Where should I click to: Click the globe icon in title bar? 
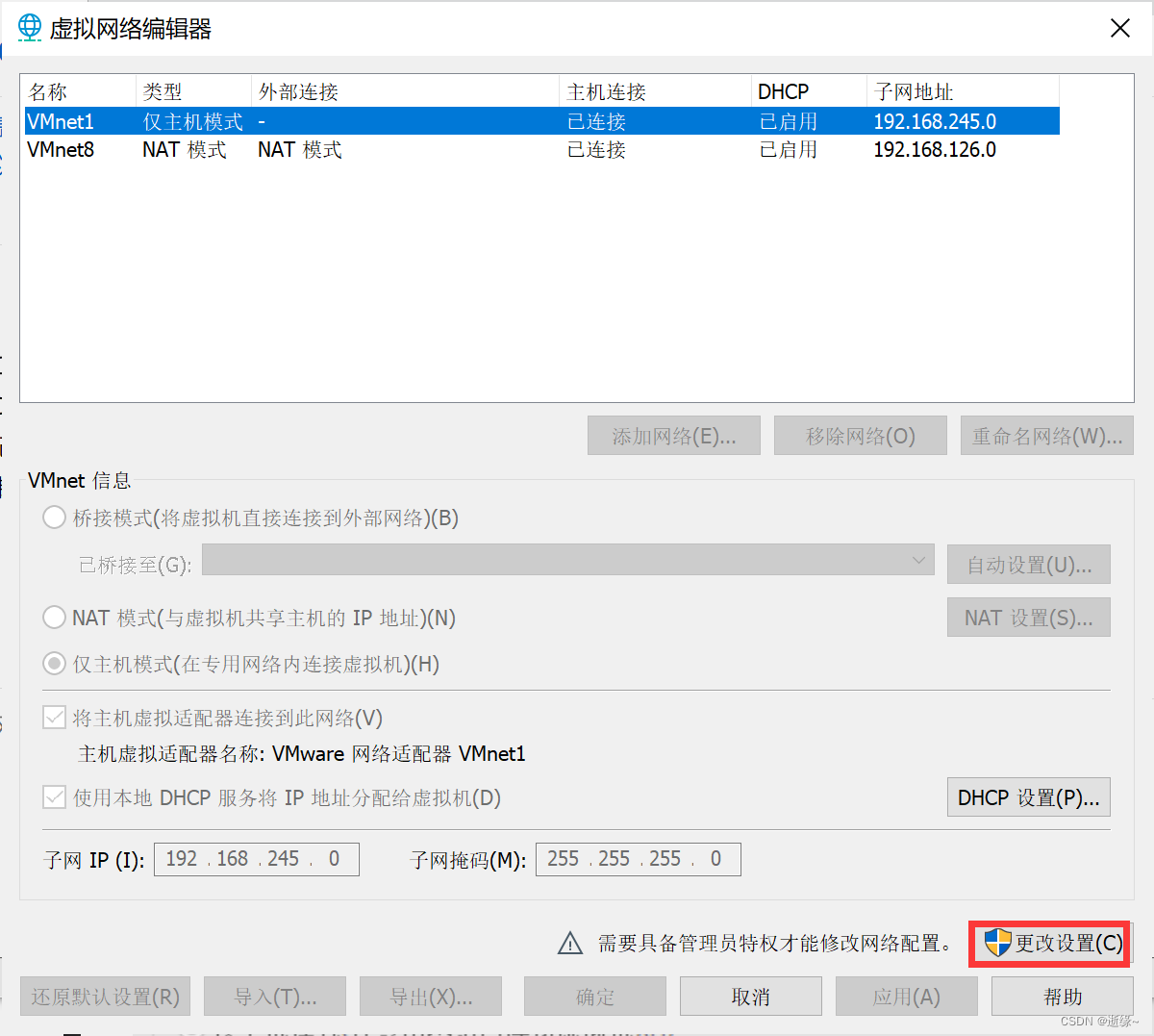click(x=30, y=27)
